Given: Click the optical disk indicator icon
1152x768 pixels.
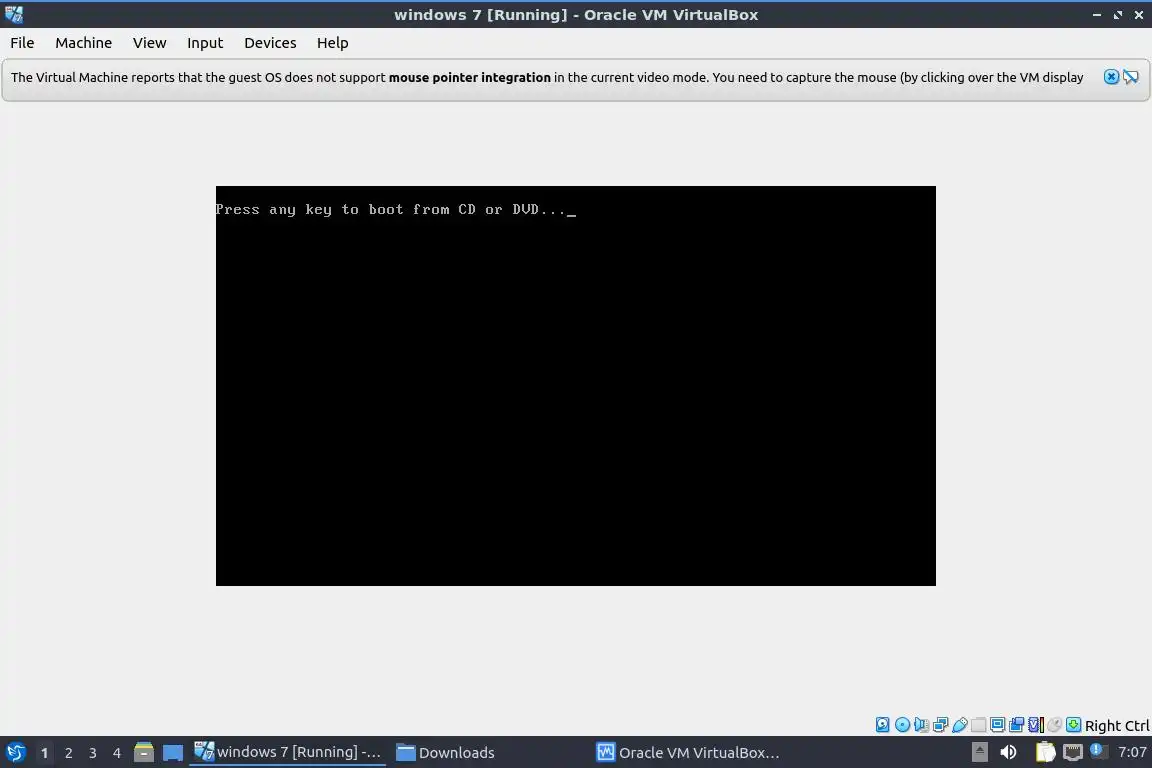Looking at the screenshot, I should click(902, 725).
